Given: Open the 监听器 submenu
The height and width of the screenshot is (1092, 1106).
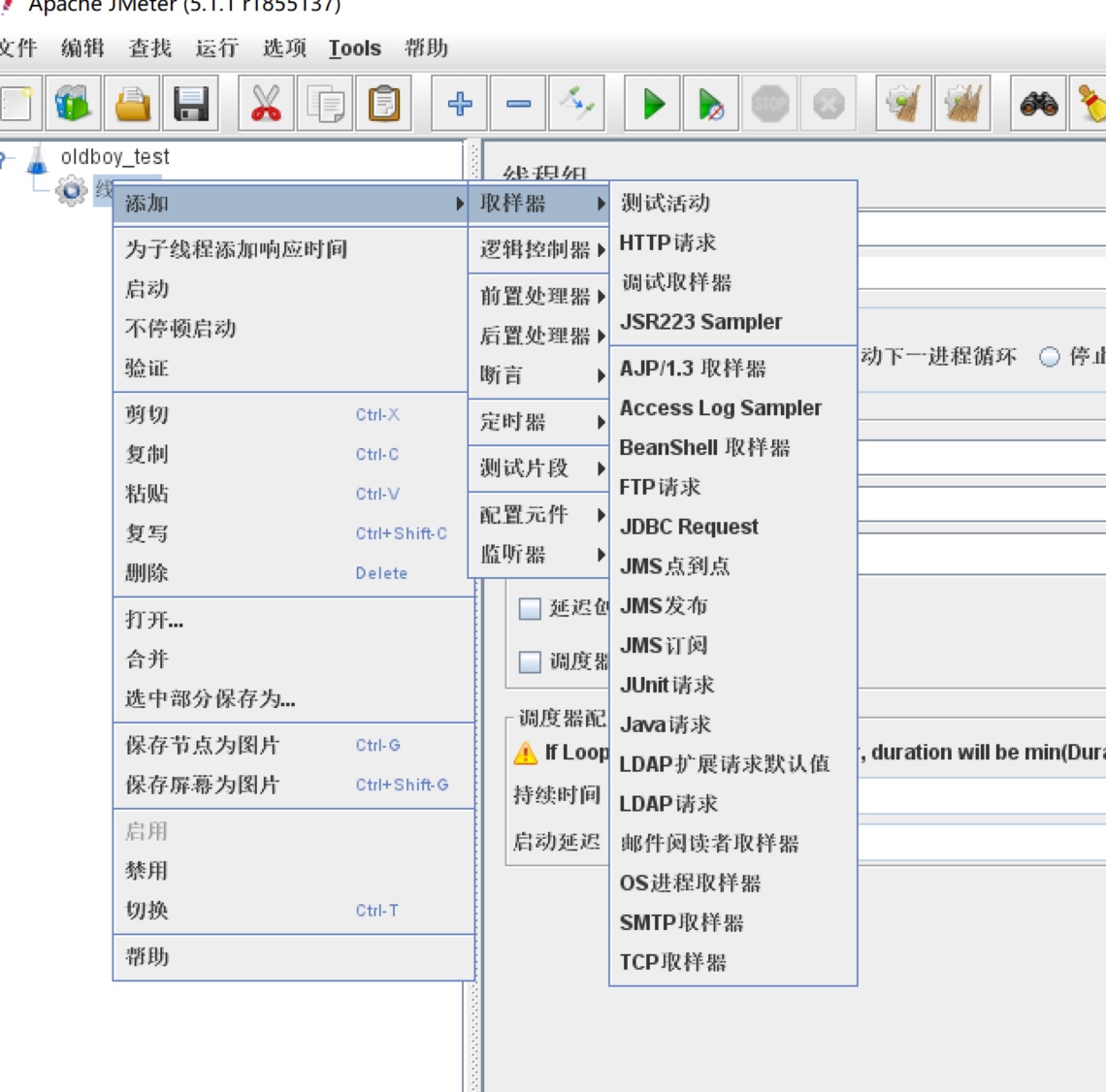Looking at the screenshot, I should click(538, 555).
